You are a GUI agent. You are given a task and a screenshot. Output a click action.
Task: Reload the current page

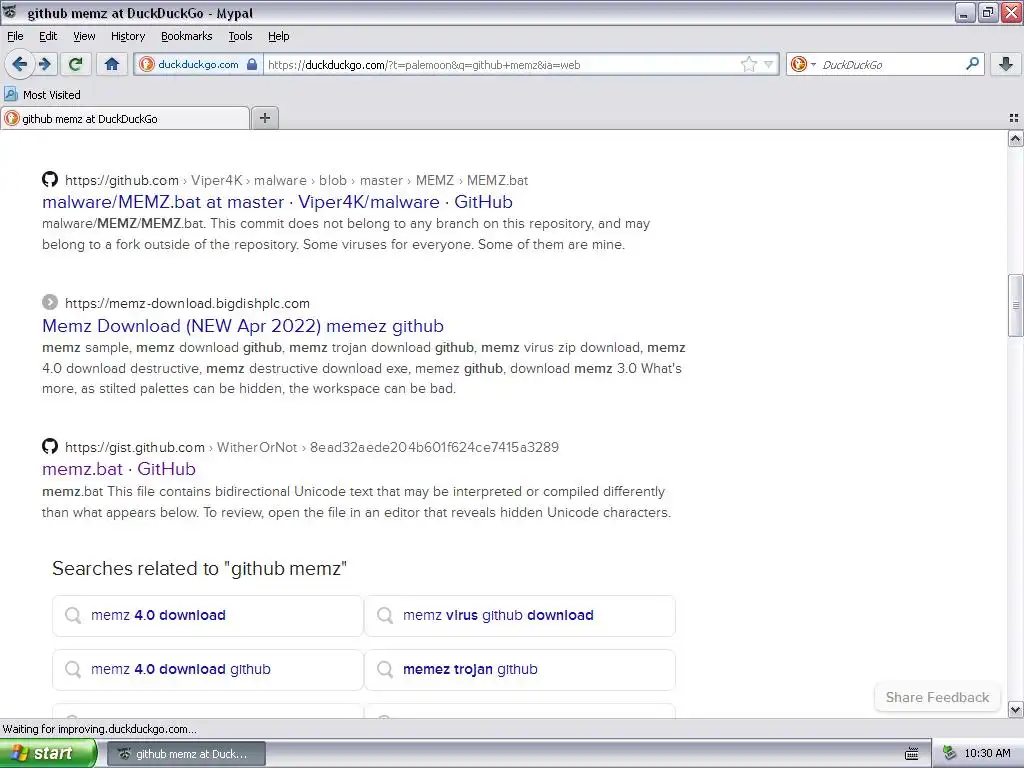coord(76,64)
